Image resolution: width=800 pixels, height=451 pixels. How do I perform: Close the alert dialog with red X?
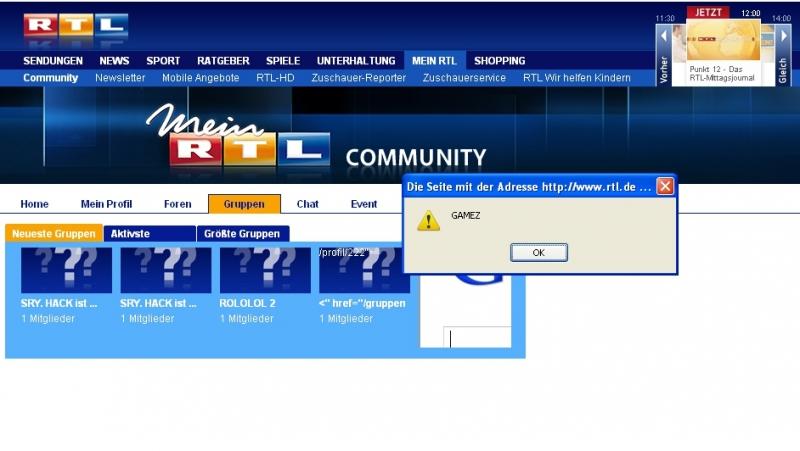665,186
